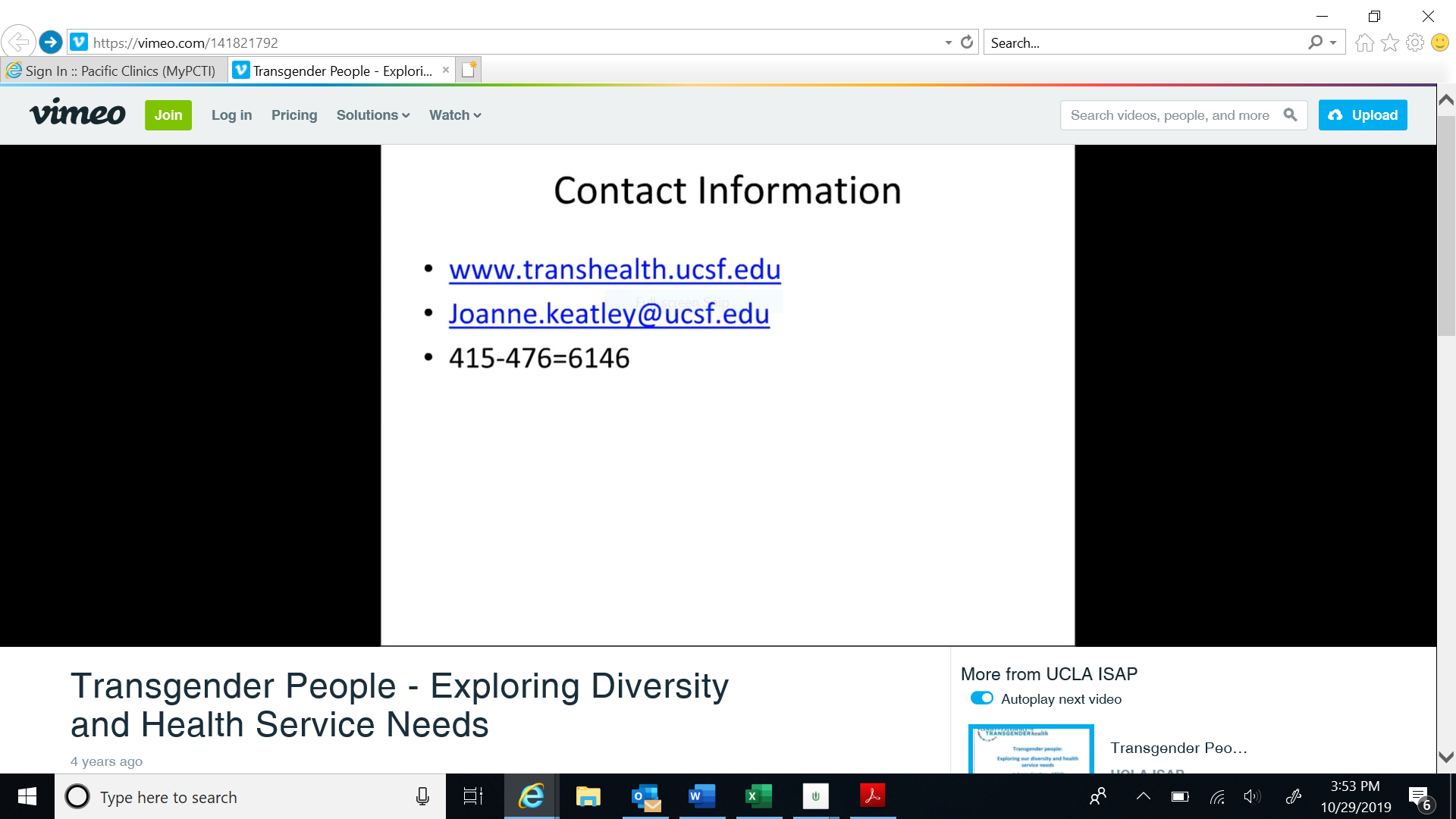Click the Transgender People video thumbnail

point(1031,749)
